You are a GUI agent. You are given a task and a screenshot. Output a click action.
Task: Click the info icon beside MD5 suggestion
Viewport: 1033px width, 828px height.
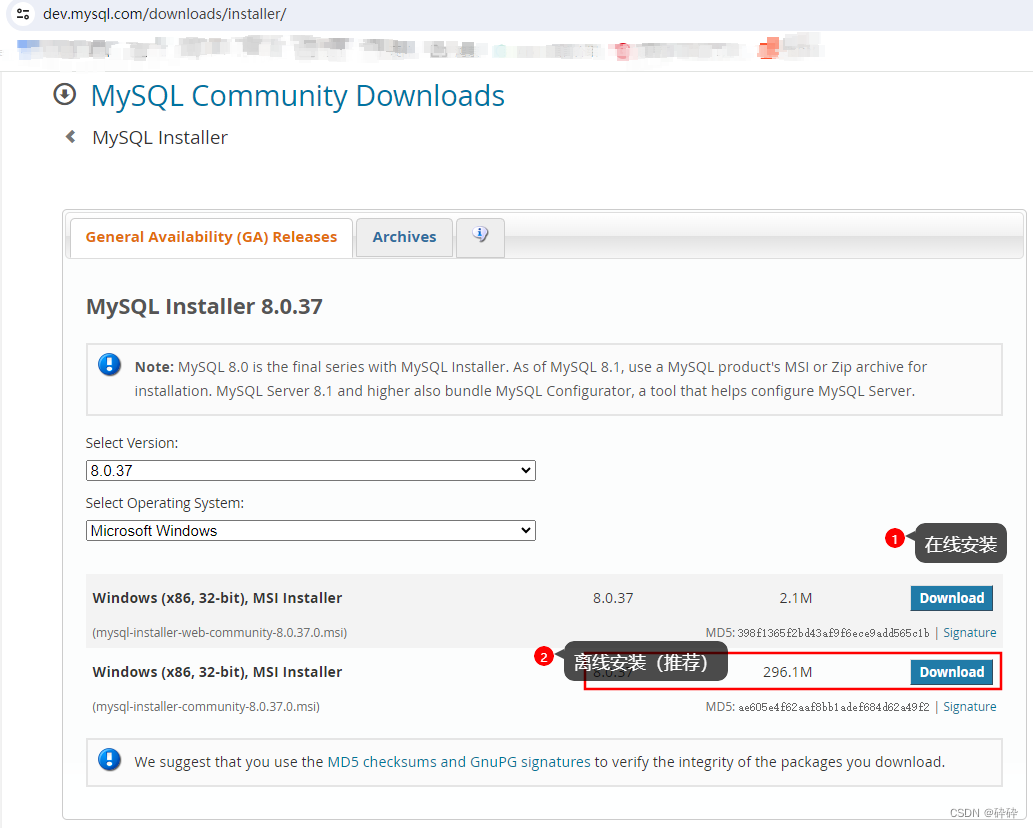(x=109, y=759)
